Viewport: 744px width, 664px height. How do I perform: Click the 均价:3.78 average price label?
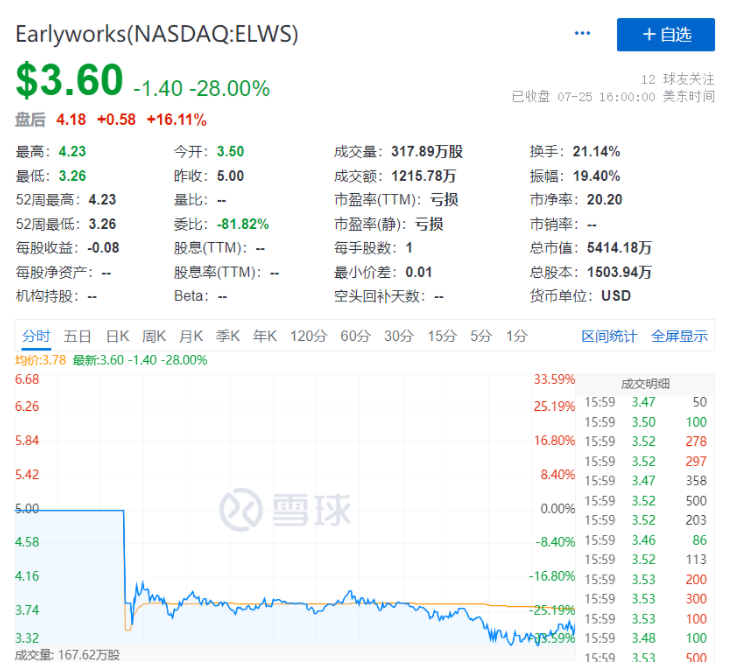click(40, 360)
